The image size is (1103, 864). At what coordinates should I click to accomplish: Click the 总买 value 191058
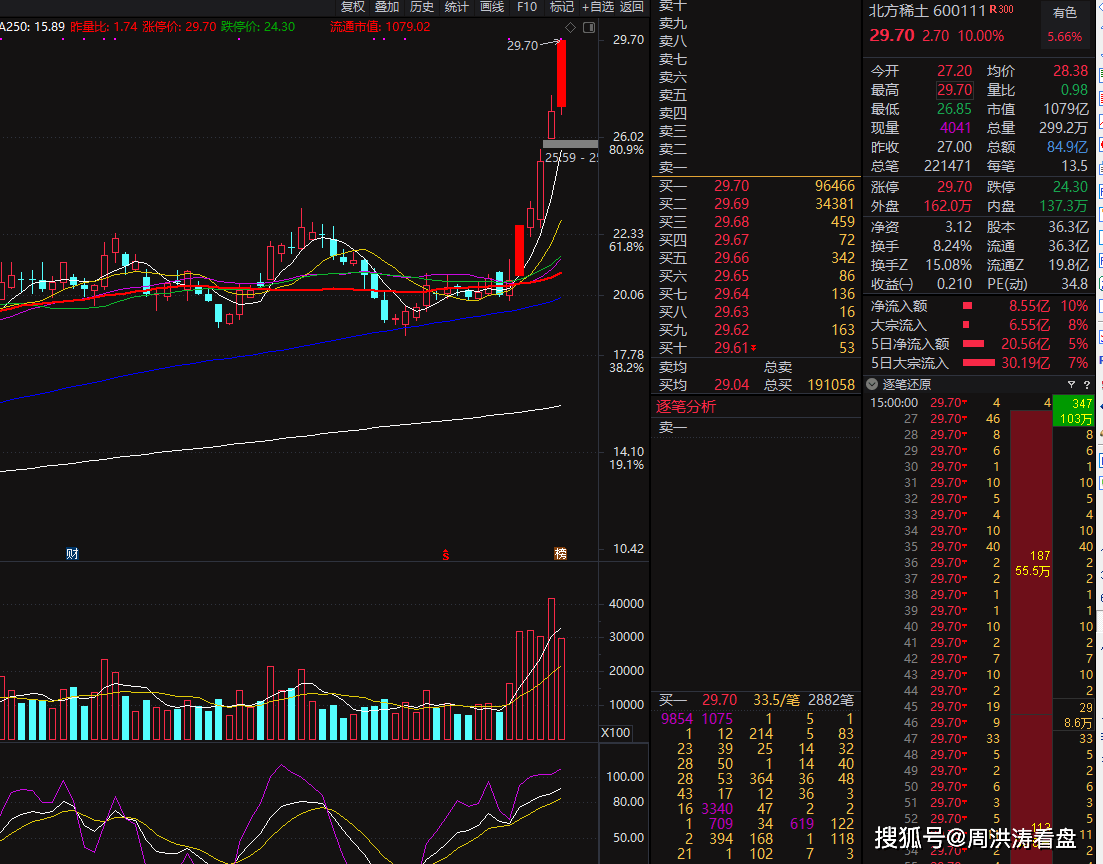[831, 385]
